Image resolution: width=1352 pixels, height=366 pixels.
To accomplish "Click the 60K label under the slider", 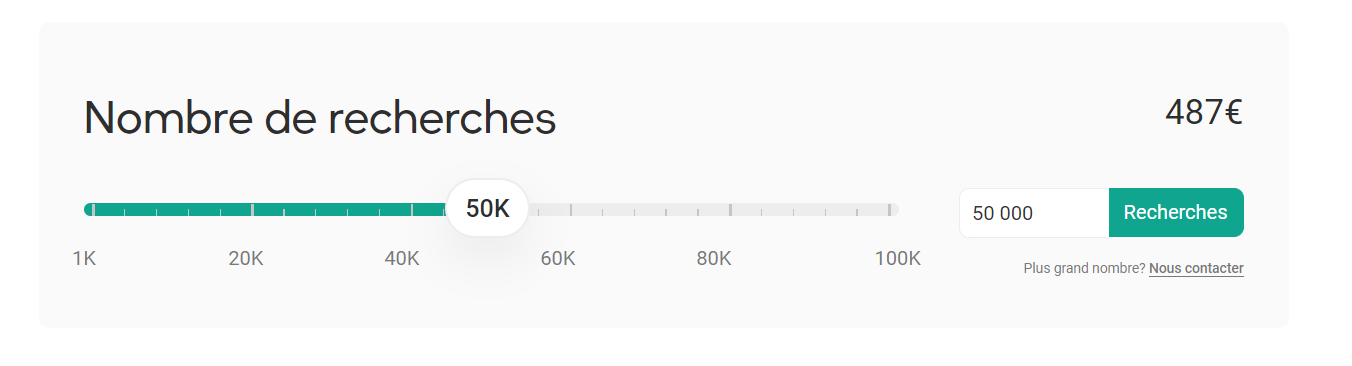I will [558, 259].
